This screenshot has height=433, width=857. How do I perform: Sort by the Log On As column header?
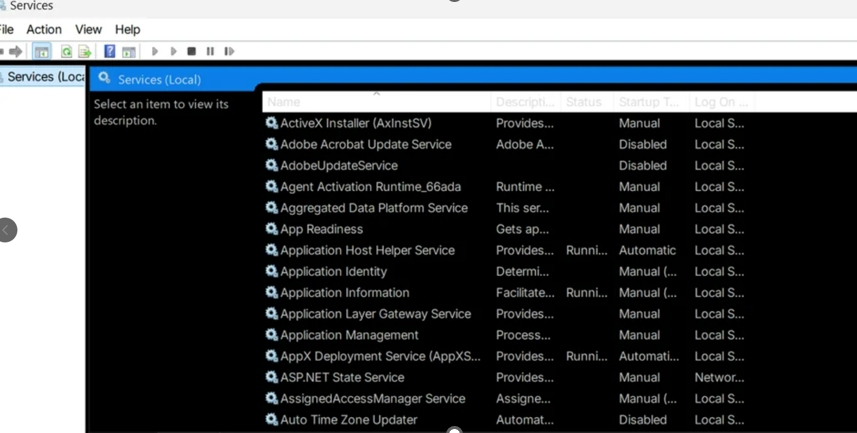pos(721,102)
